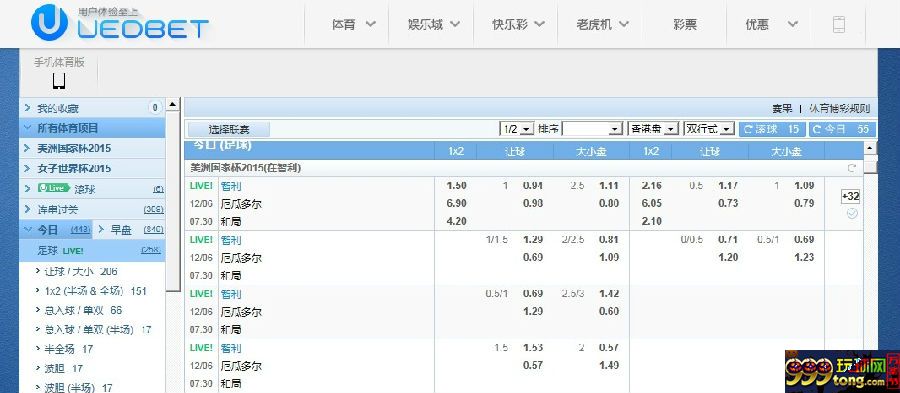
Task: Select the 4.20 draw odds
Action: click(456, 221)
